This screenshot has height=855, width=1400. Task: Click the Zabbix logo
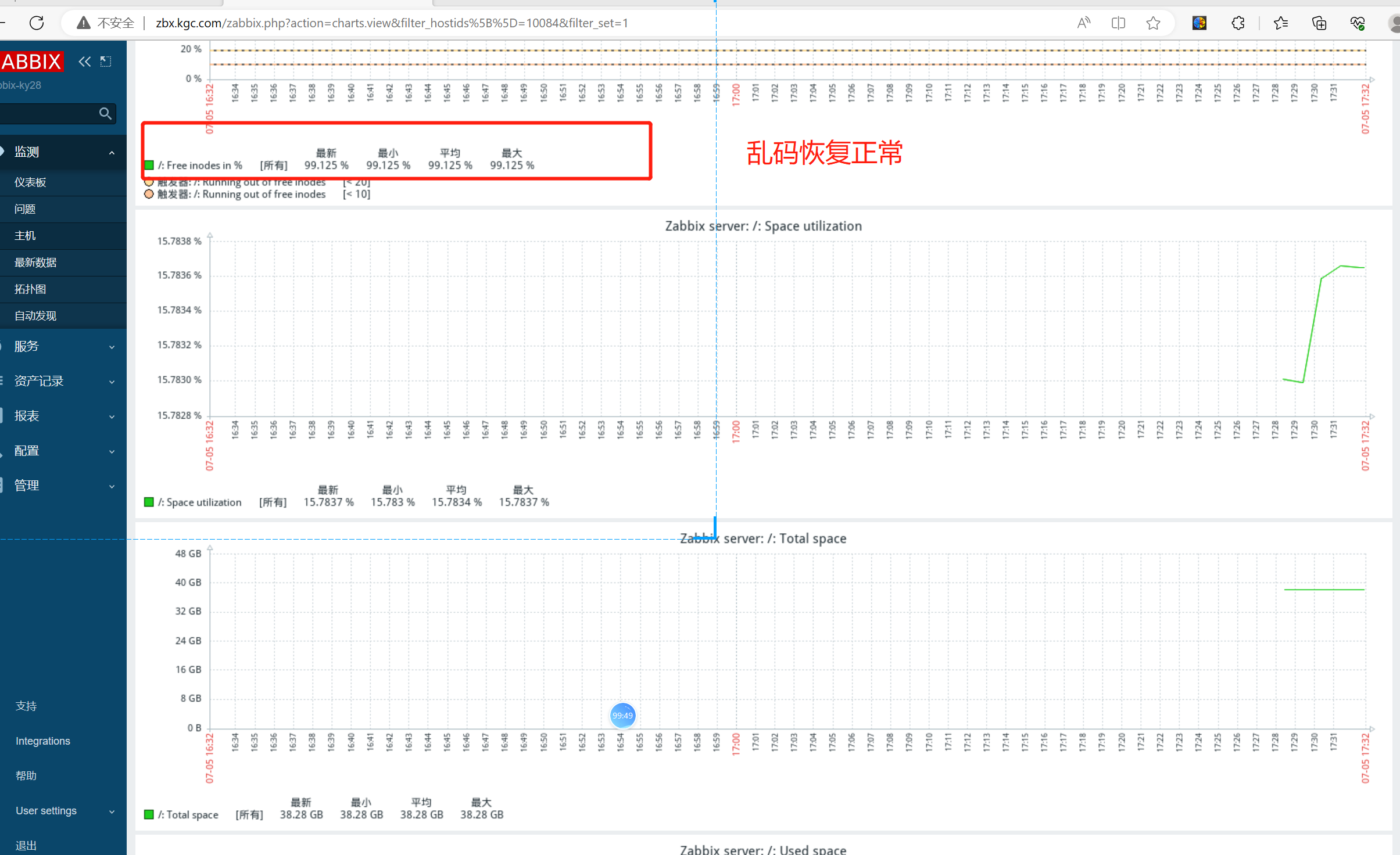tap(31, 62)
